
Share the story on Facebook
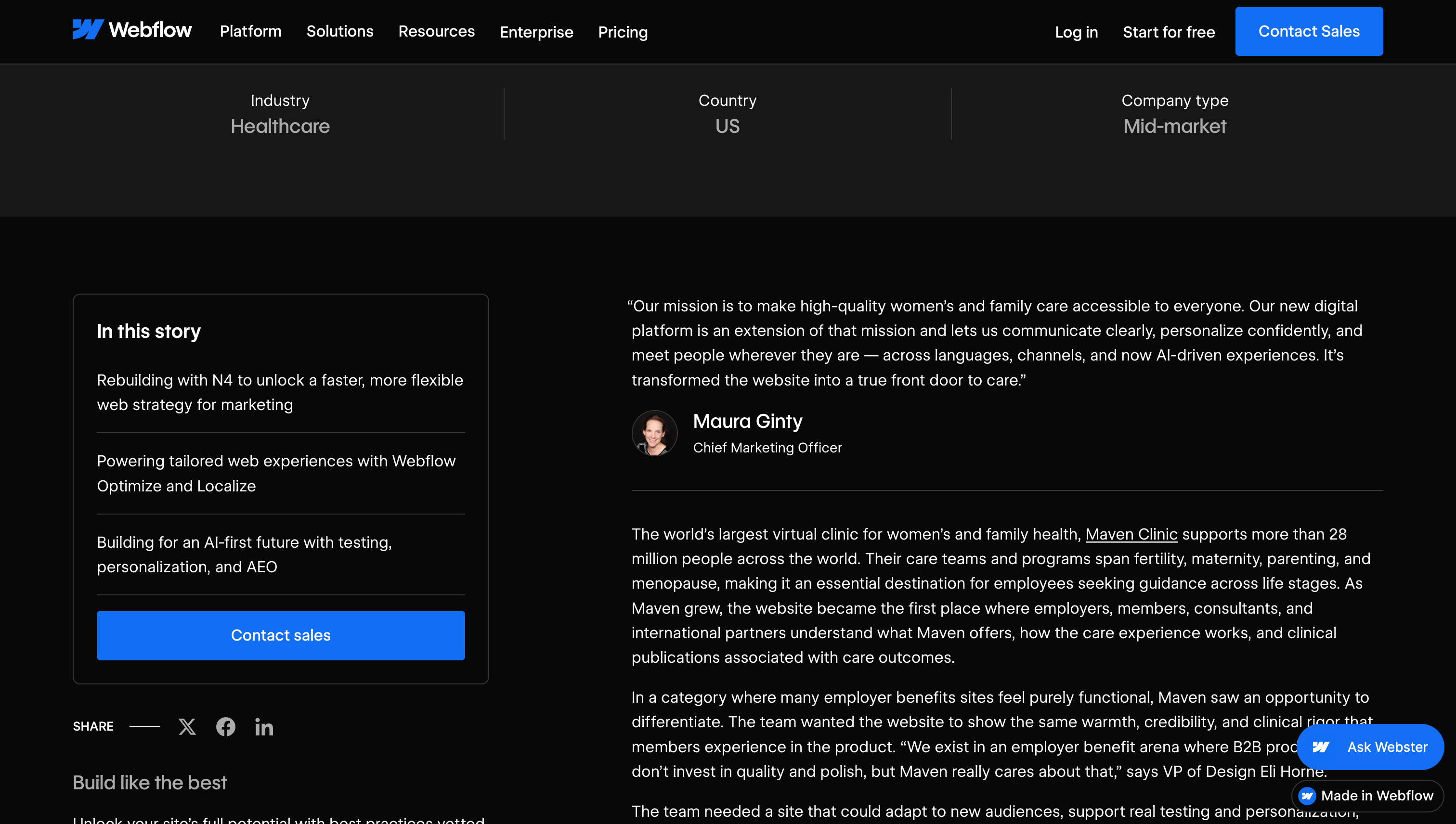pos(225,727)
